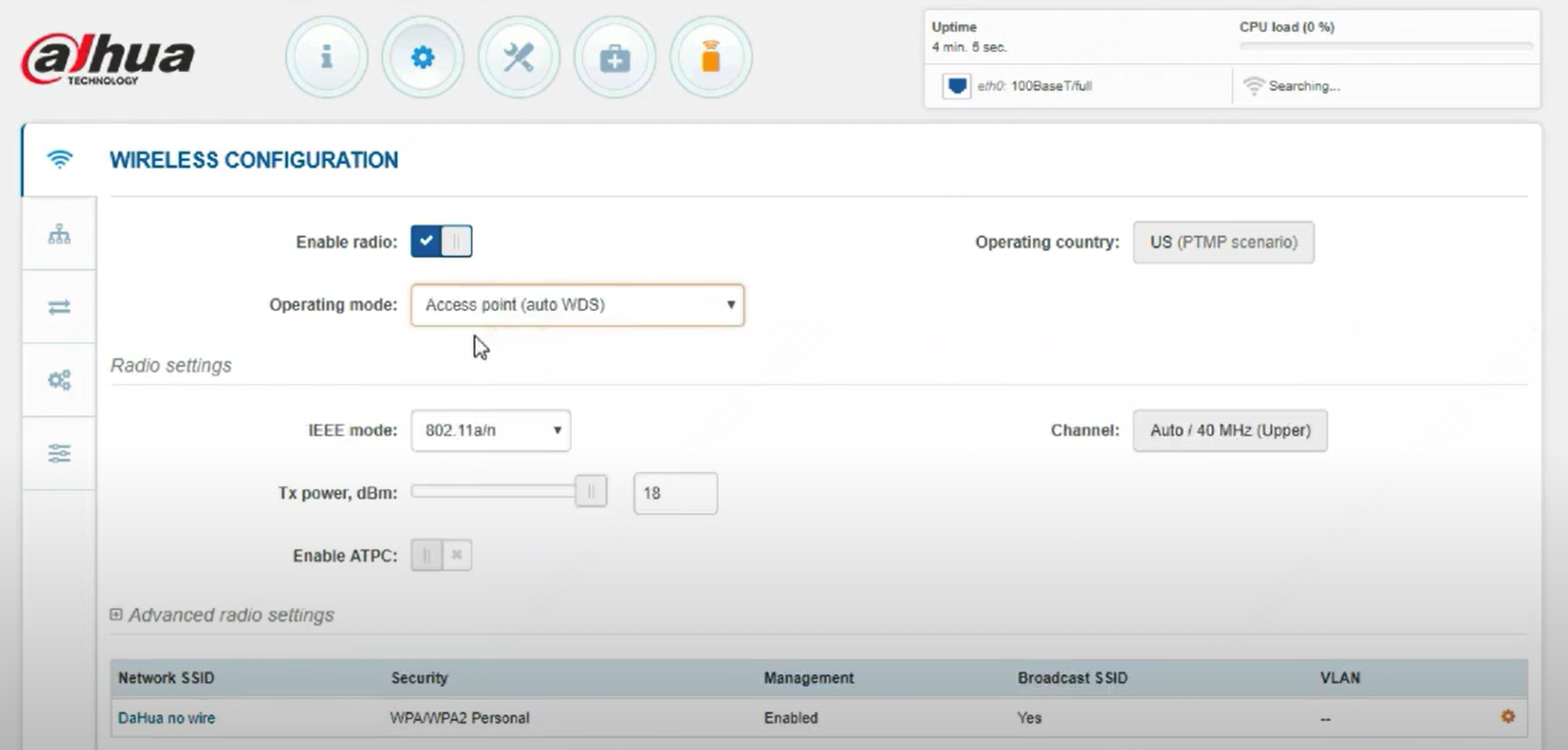1568x750 pixels.
Task: Click the Searching... wireless status text
Action: click(1304, 86)
